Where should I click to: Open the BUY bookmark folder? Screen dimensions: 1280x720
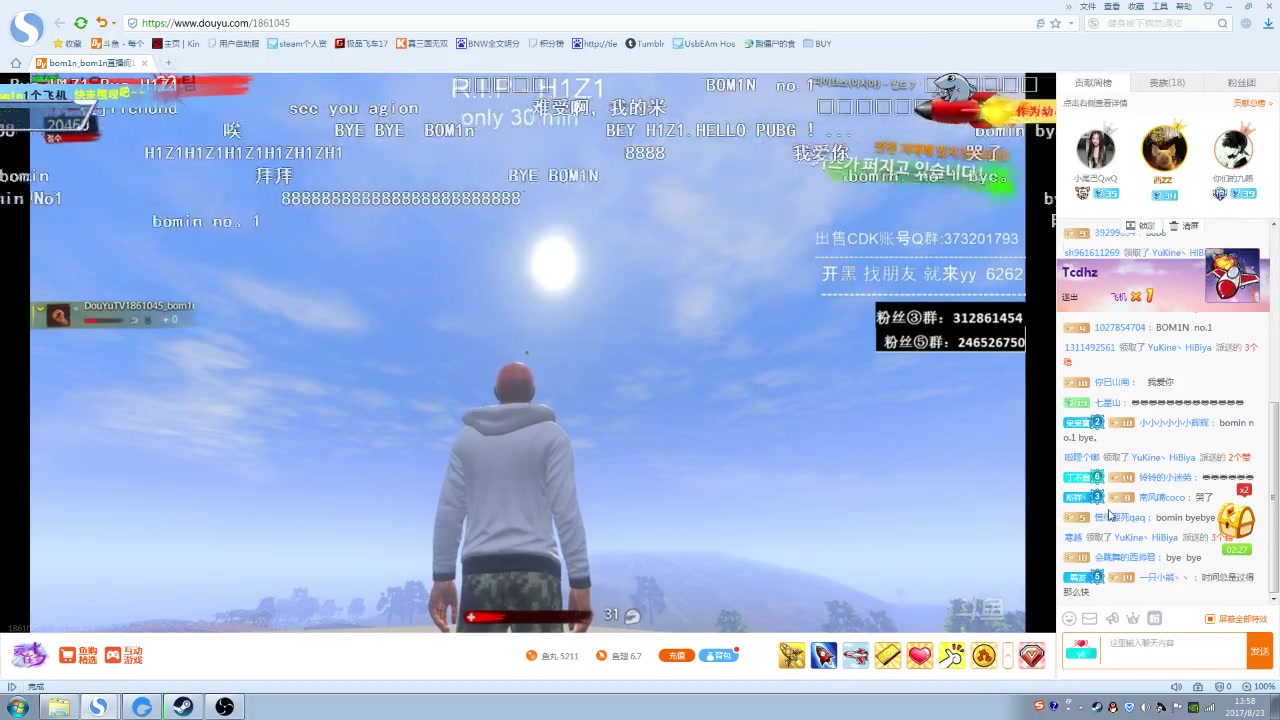[x=816, y=44]
